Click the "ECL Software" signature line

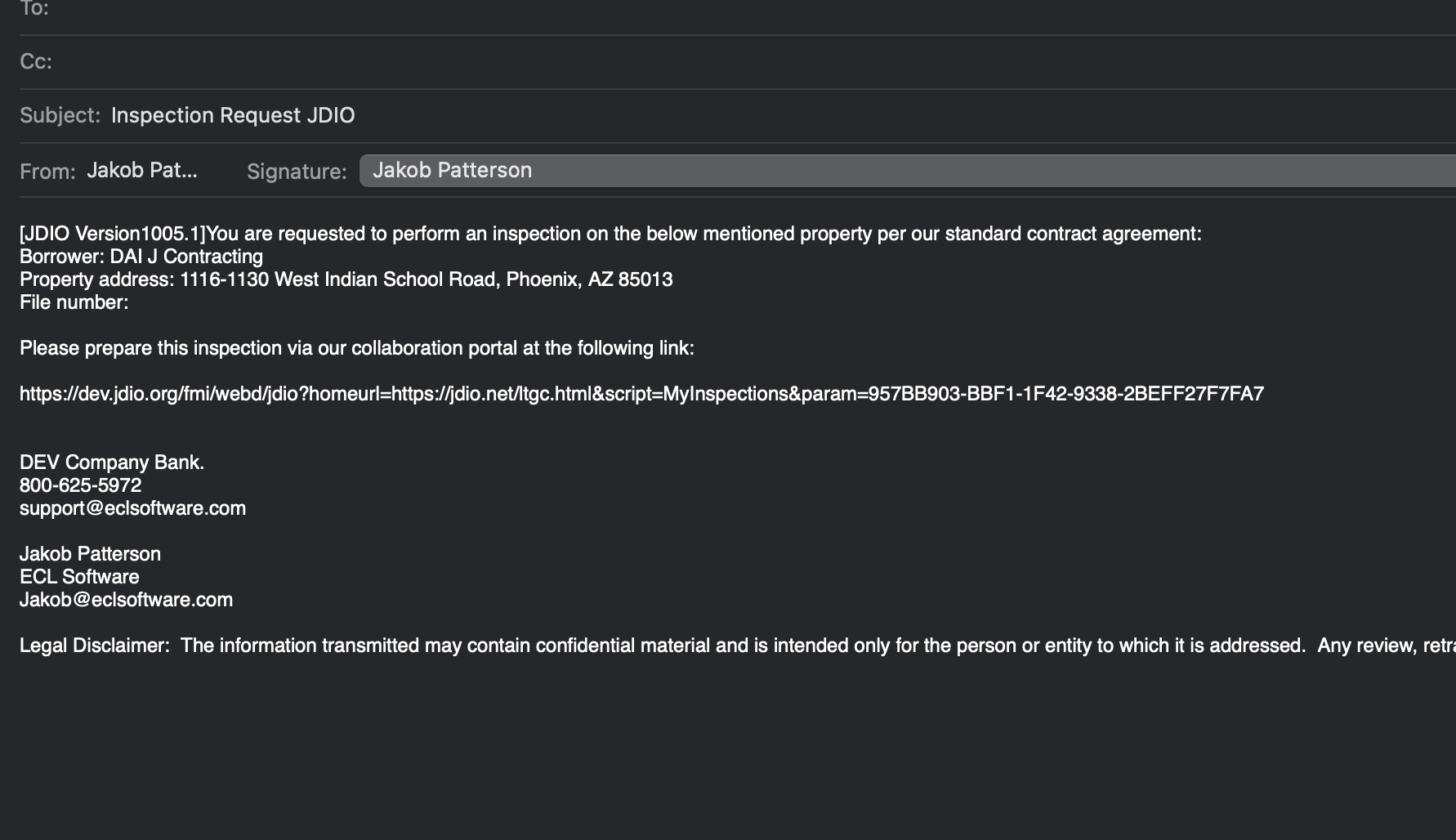click(x=79, y=577)
